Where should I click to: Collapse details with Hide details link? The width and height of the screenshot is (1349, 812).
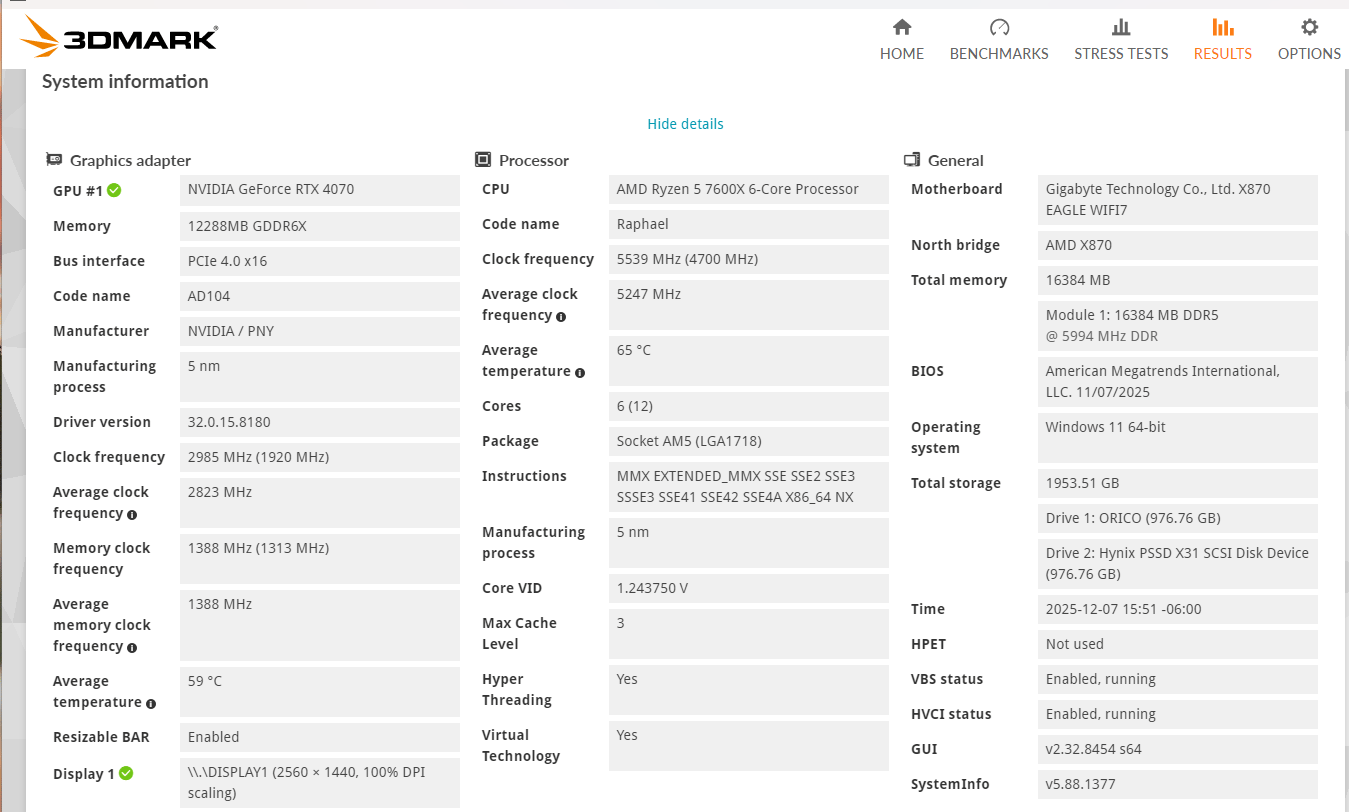[685, 124]
